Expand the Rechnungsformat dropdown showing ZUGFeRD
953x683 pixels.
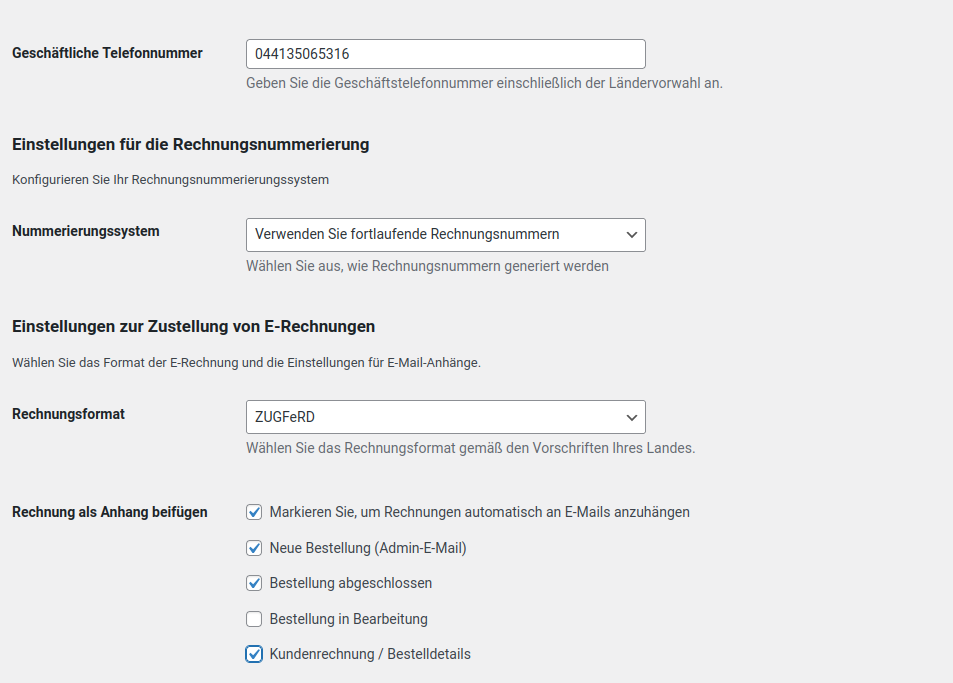[445, 417]
